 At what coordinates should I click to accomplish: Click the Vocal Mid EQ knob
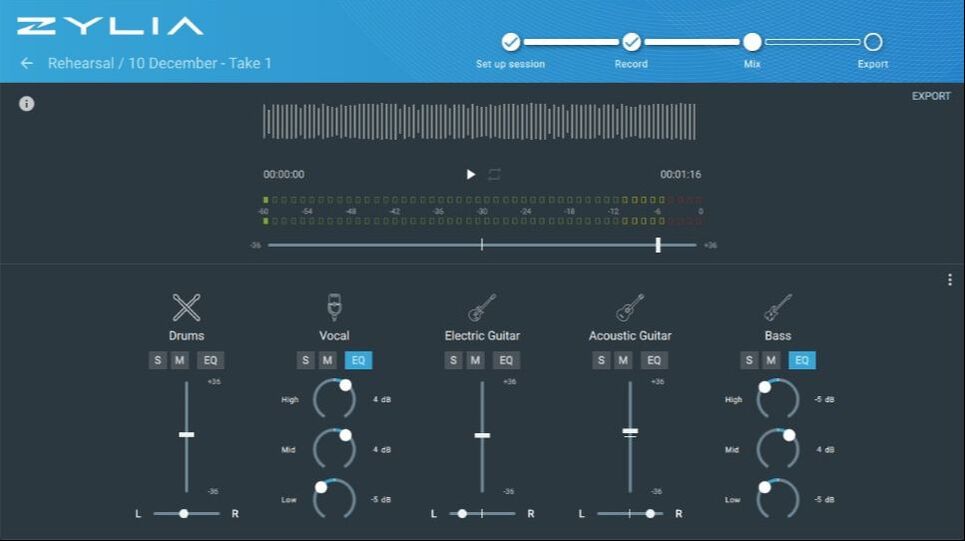[345, 435]
